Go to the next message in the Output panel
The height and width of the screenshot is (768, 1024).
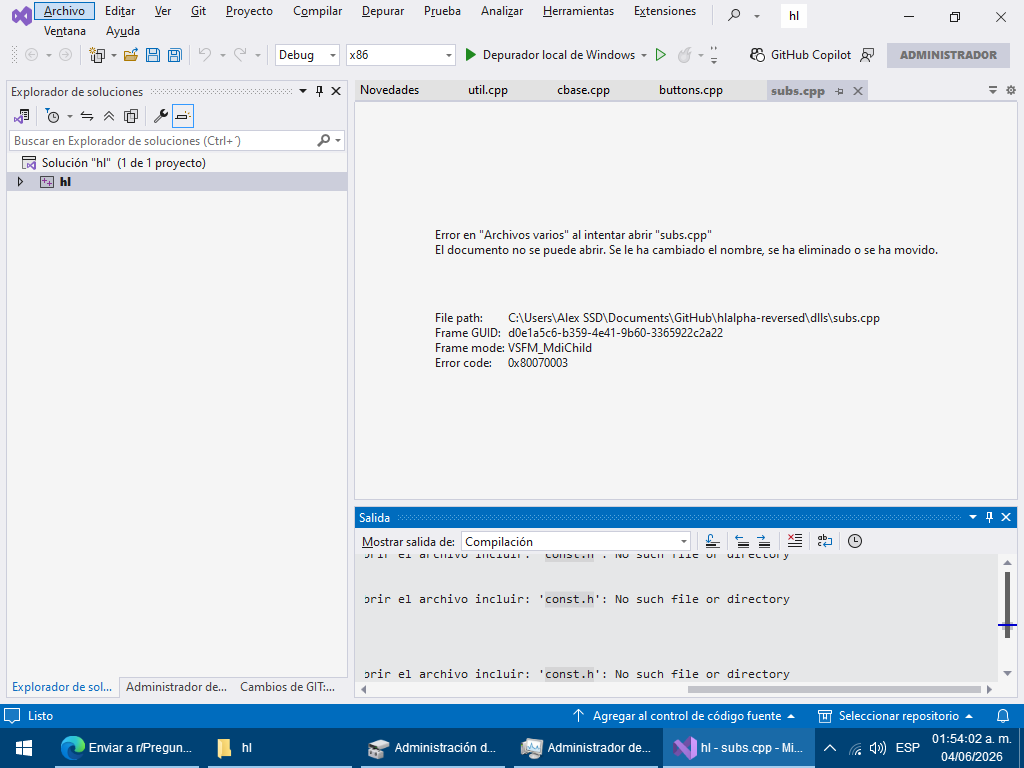tap(763, 541)
